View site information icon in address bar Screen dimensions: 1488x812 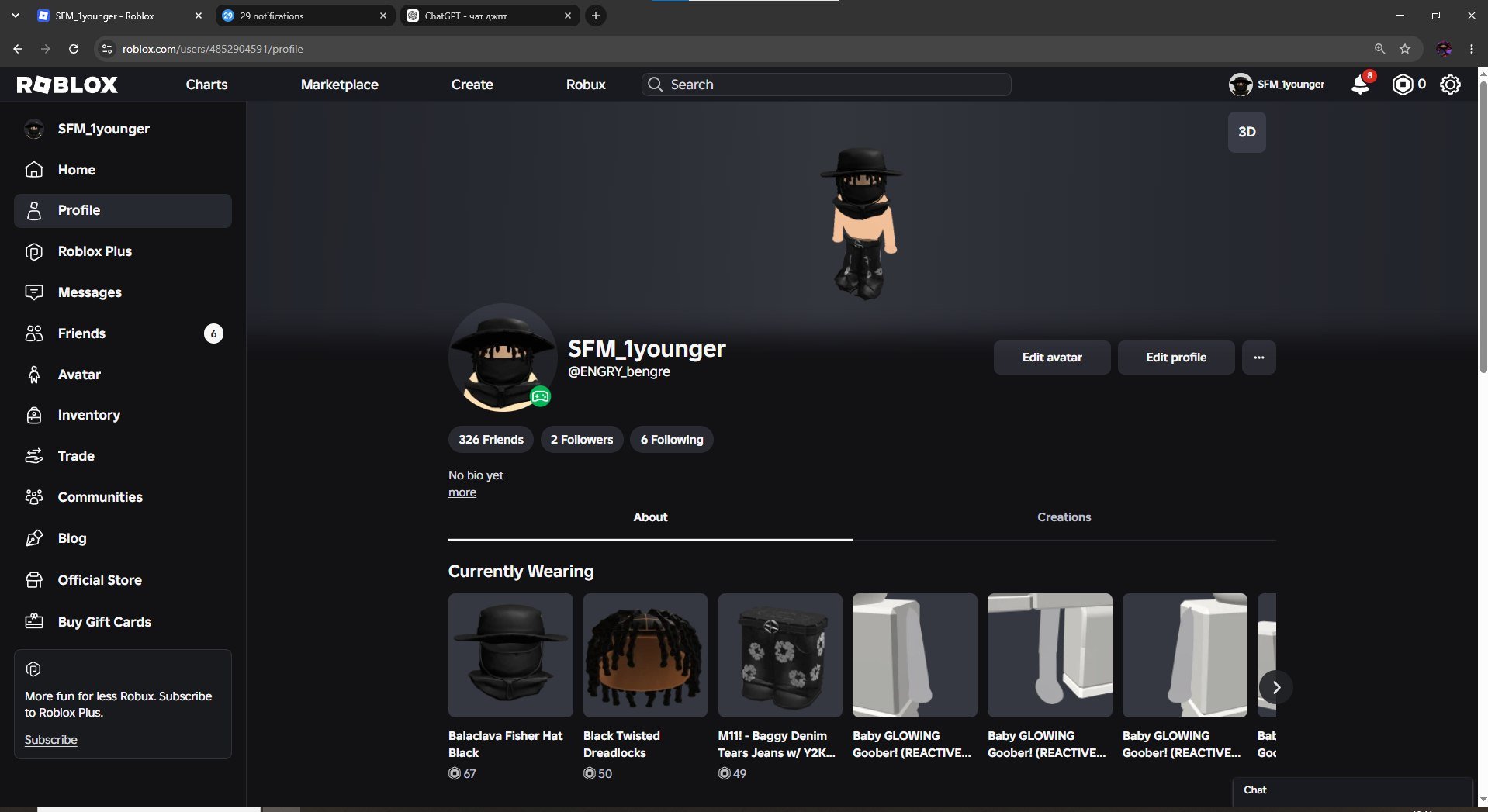pos(107,49)
